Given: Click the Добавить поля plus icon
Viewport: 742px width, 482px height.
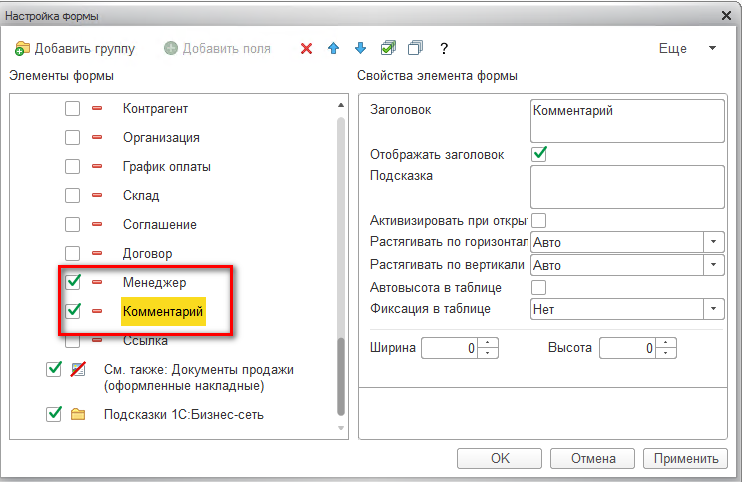Looking at the screenshot, I should pyautogui.click(x=170, y=48).
